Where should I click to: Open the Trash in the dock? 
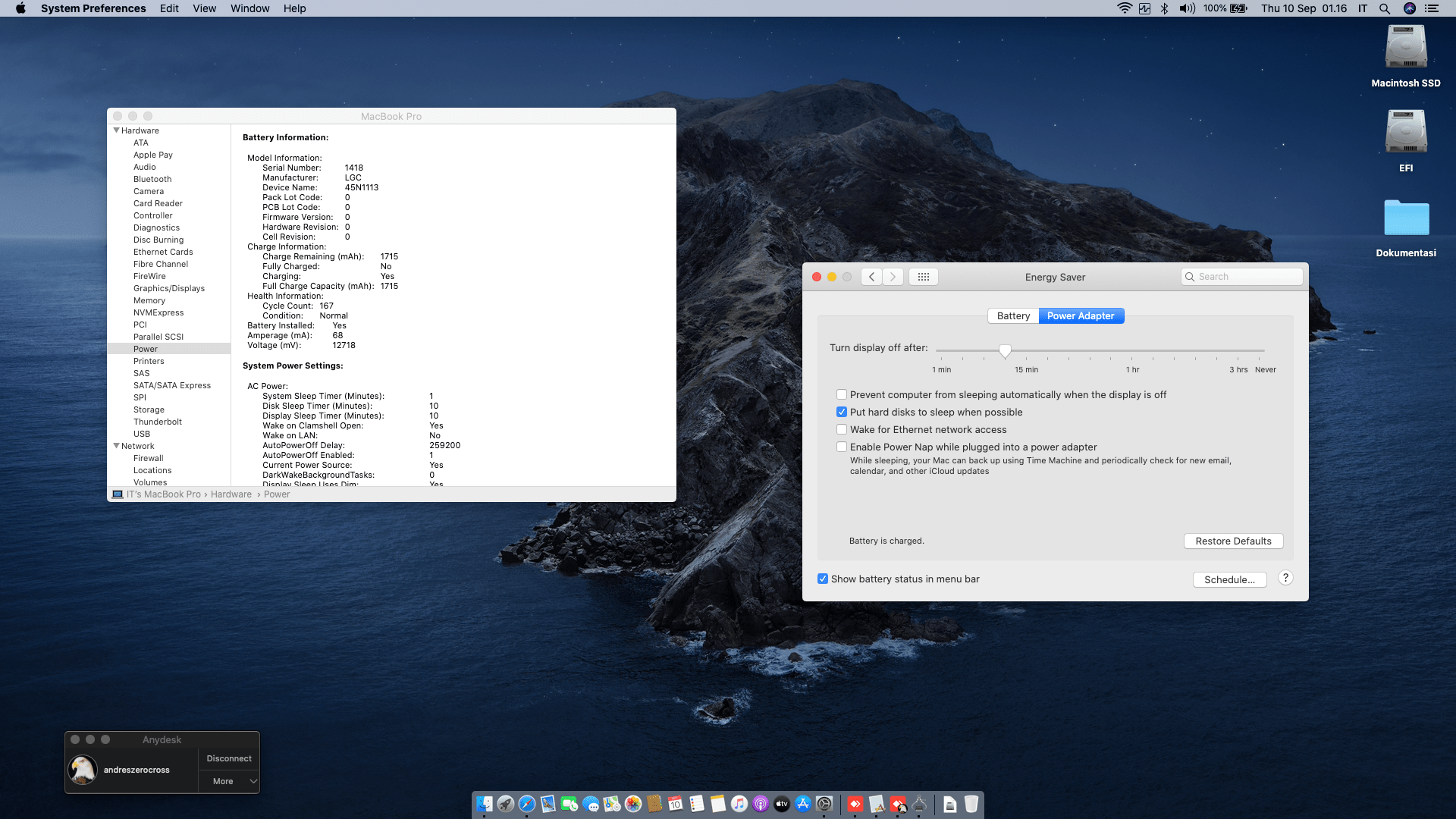click(971, 804)
